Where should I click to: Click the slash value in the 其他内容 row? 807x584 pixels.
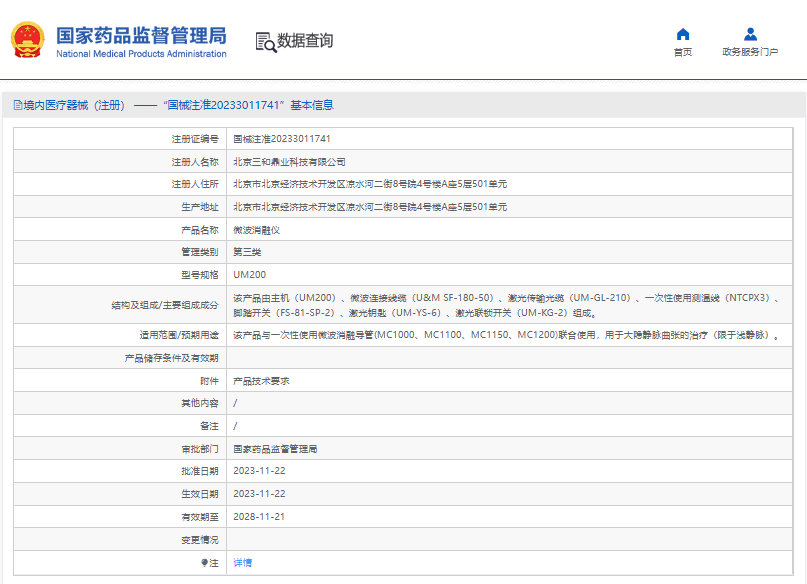pyautogui.click(x=235, y=403)
